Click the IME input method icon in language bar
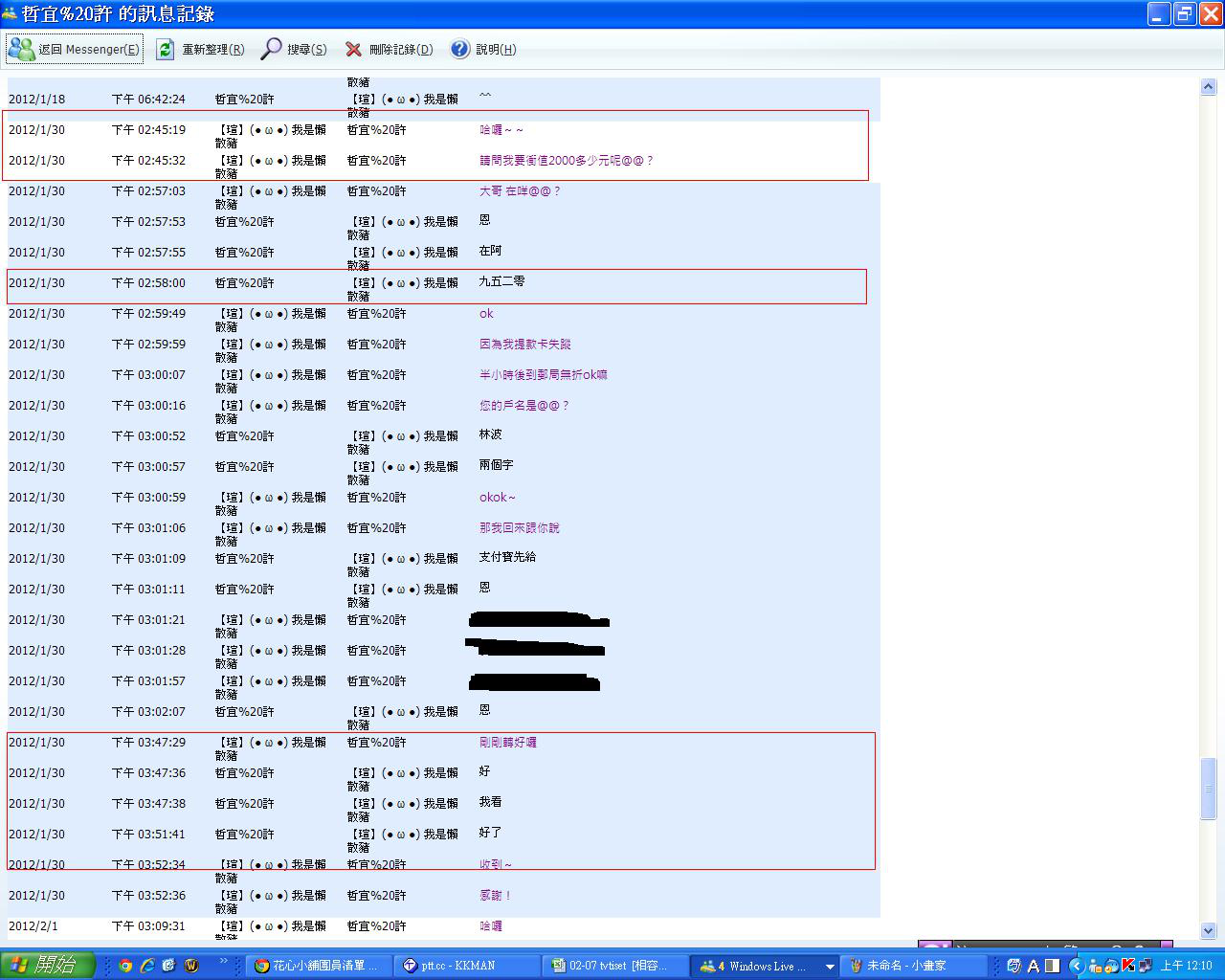The image size is (1225, 980). [1013, 966]
